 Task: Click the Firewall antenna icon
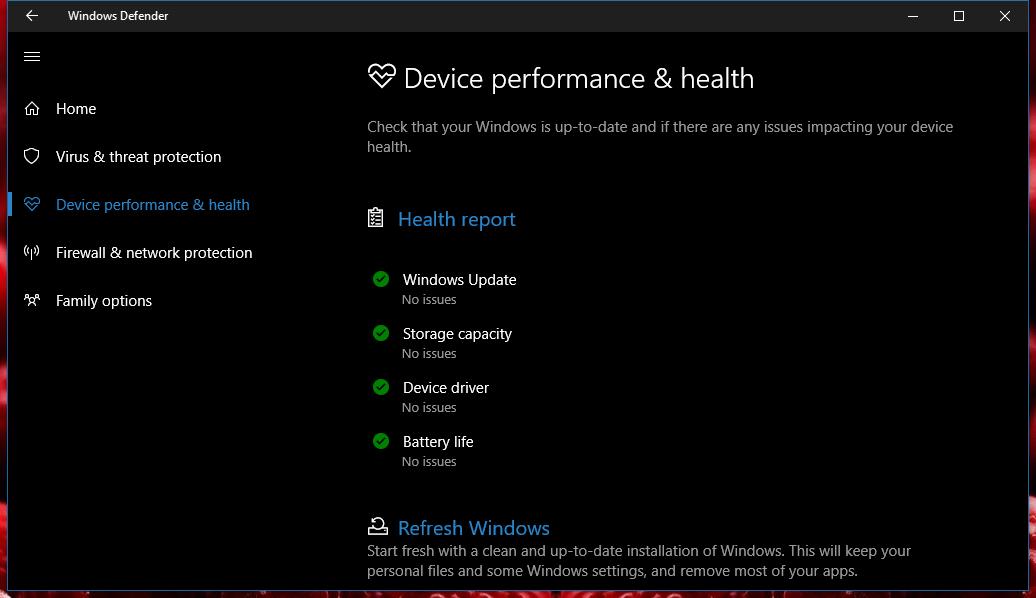tap(32, 252)
